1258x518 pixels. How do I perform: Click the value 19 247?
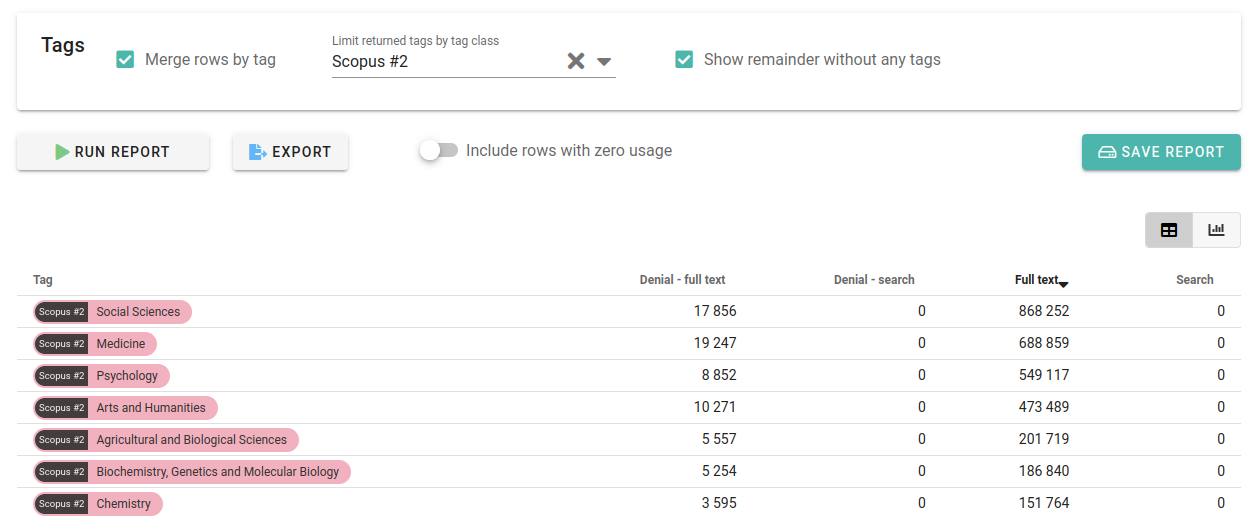(715, 344)
